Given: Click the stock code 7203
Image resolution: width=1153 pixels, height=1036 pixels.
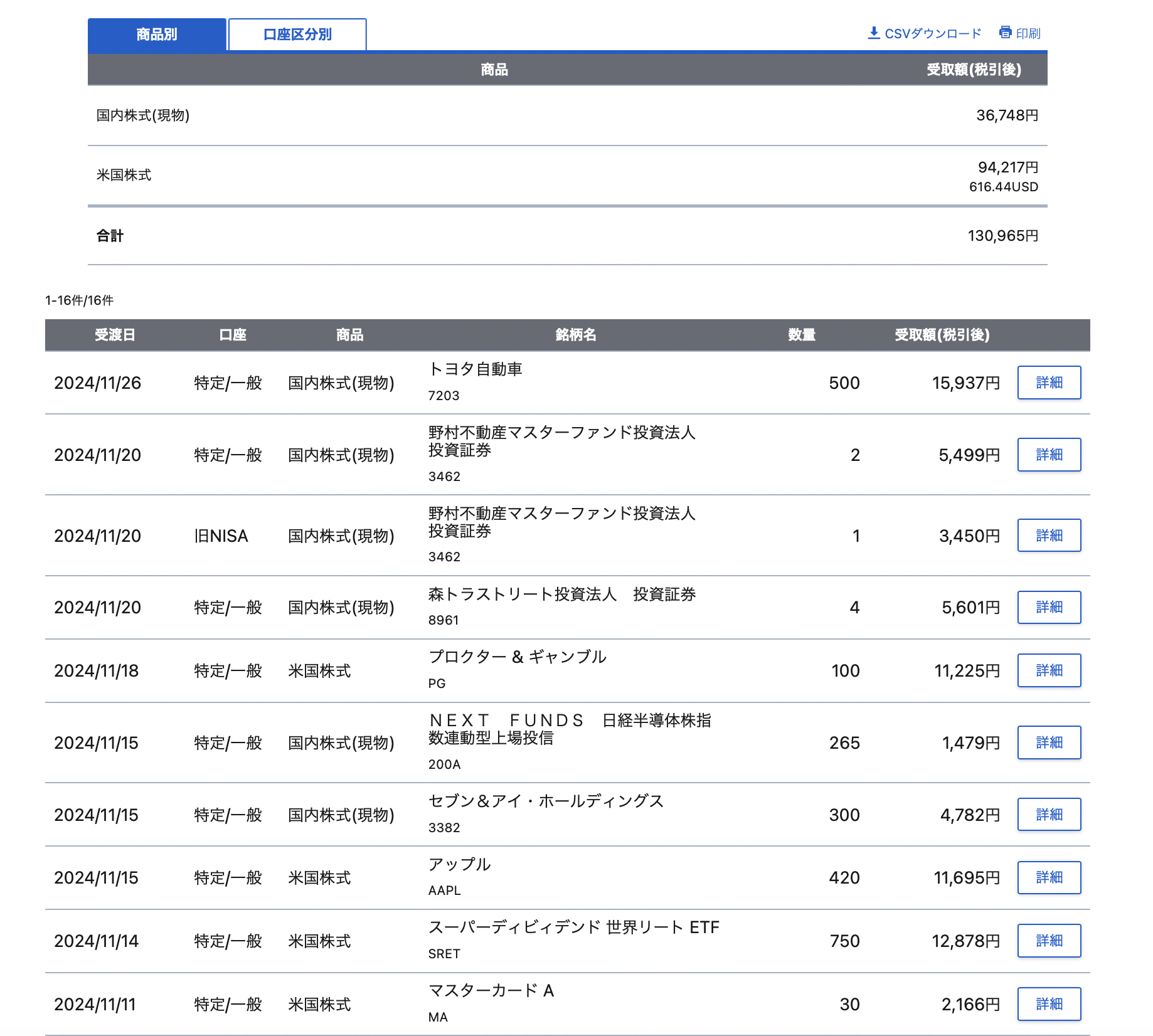Looking at the screenshot, I should pyautogui.click(x=444, y=396).
